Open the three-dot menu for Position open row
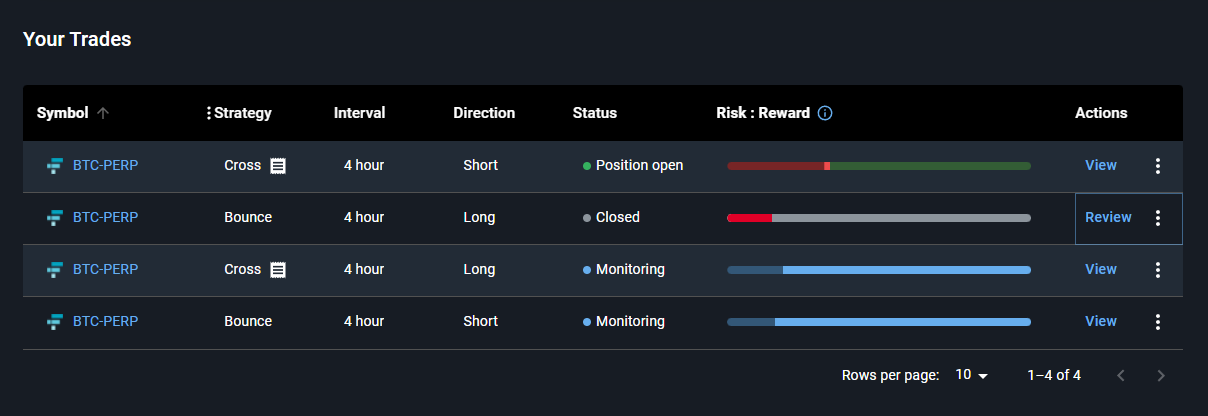Viewport: 1208px width, 416px height. (x=1158, y=166)
